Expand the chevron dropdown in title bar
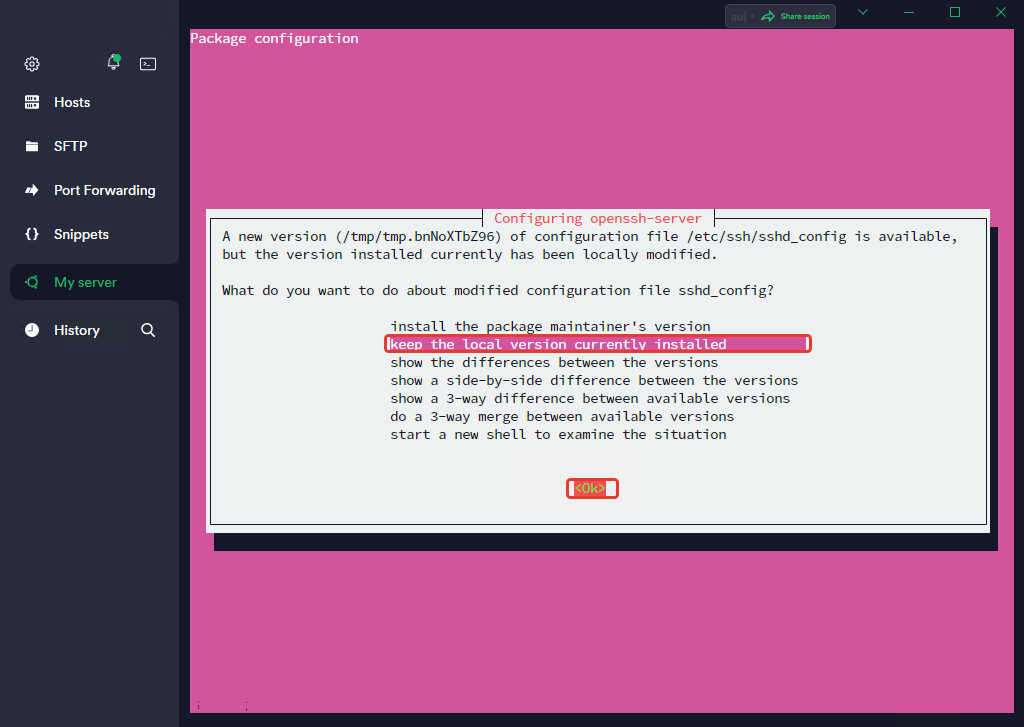This screenshot has height=727, width=1024. click(x=863, y=12)
